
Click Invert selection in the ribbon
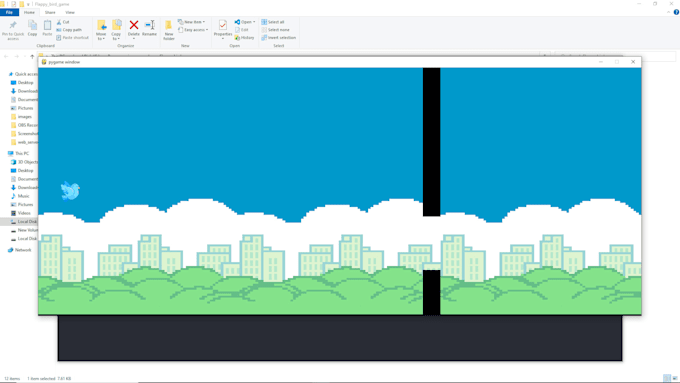click(x=279, y=38)
